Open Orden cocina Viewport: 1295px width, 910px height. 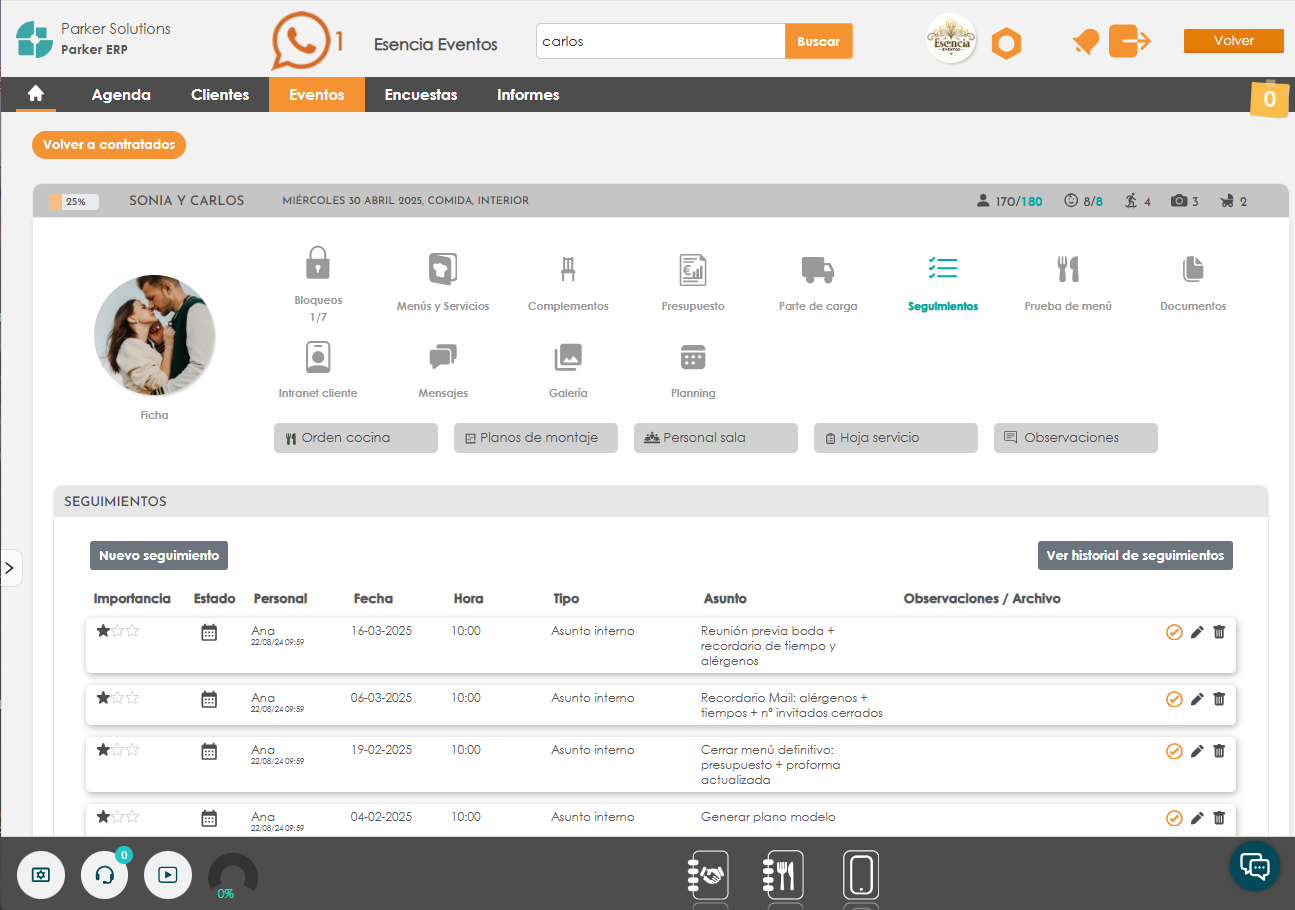point(356,438)
